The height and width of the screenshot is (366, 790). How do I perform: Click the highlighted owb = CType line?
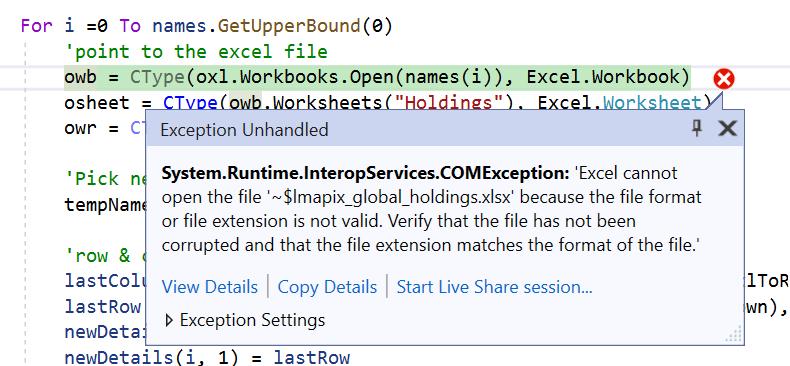[377, 77]
